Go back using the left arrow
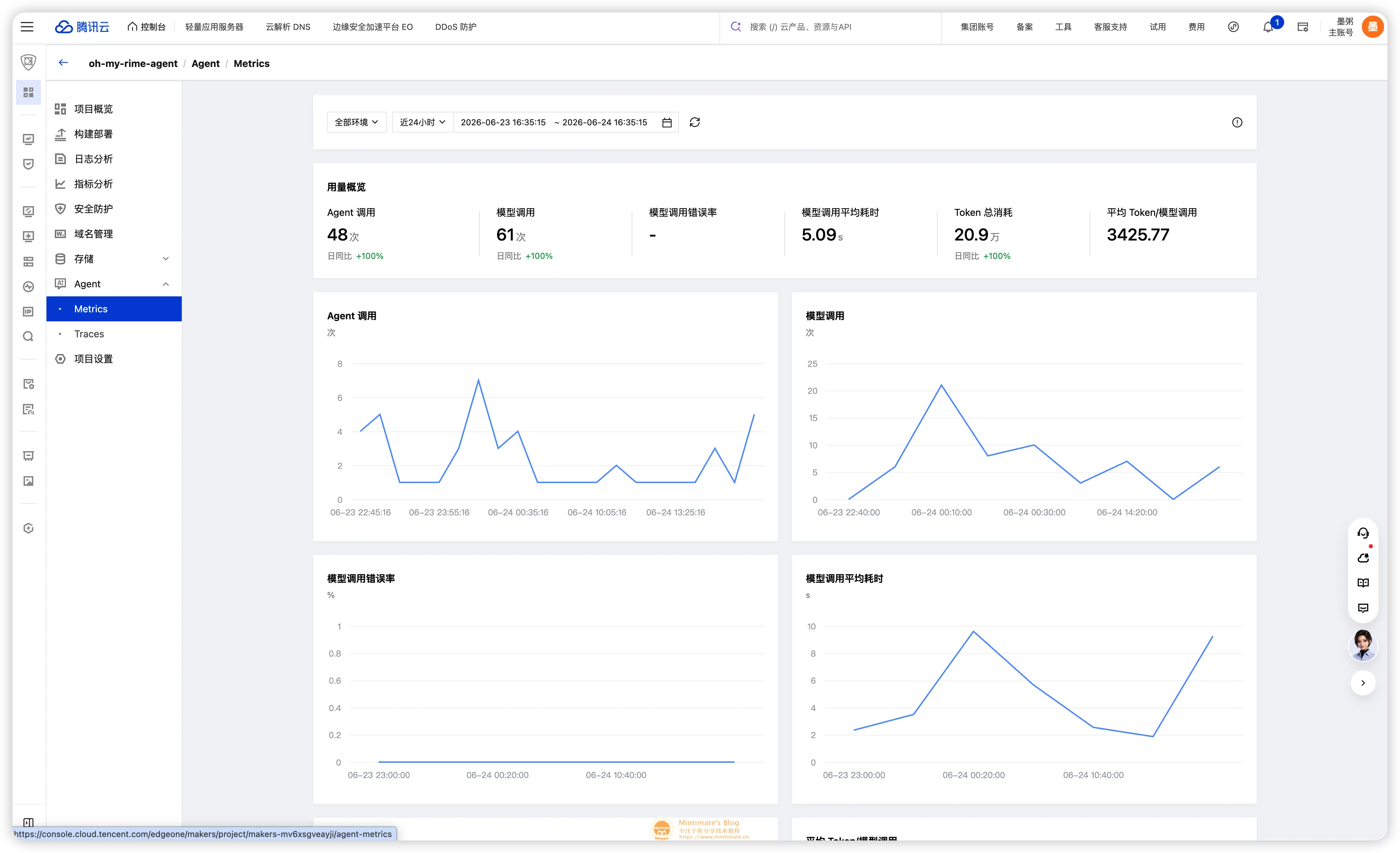Viewport: 1400px width, 853px height. point(63,63)
